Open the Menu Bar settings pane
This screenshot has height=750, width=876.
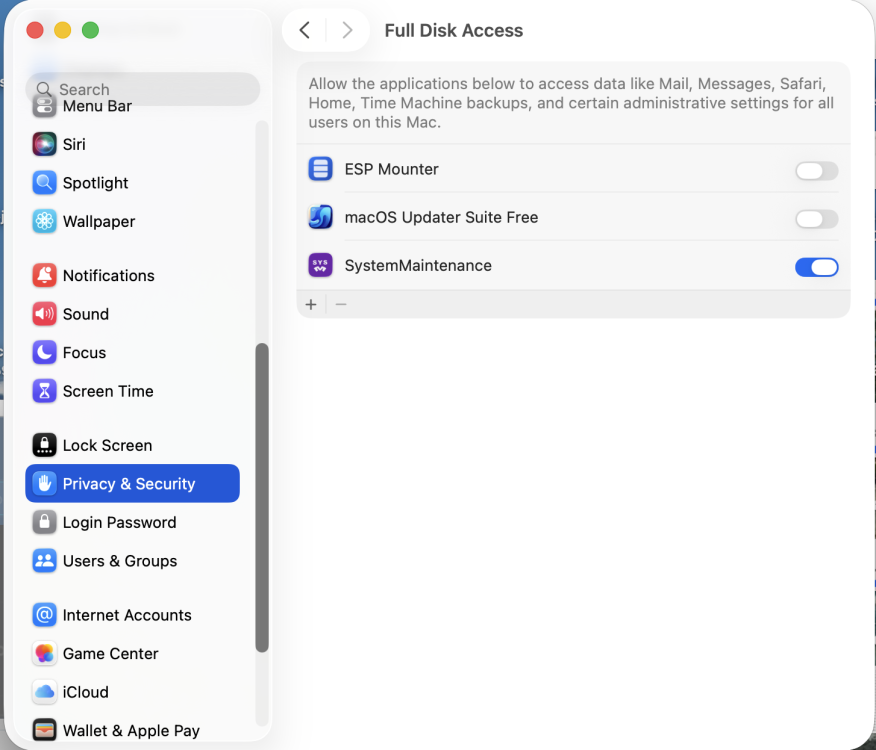tap(132, 106)
